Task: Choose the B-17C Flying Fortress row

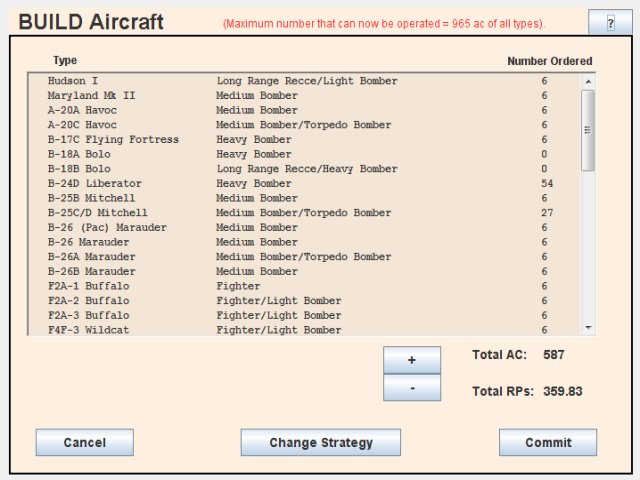Action: pos(300,140)
